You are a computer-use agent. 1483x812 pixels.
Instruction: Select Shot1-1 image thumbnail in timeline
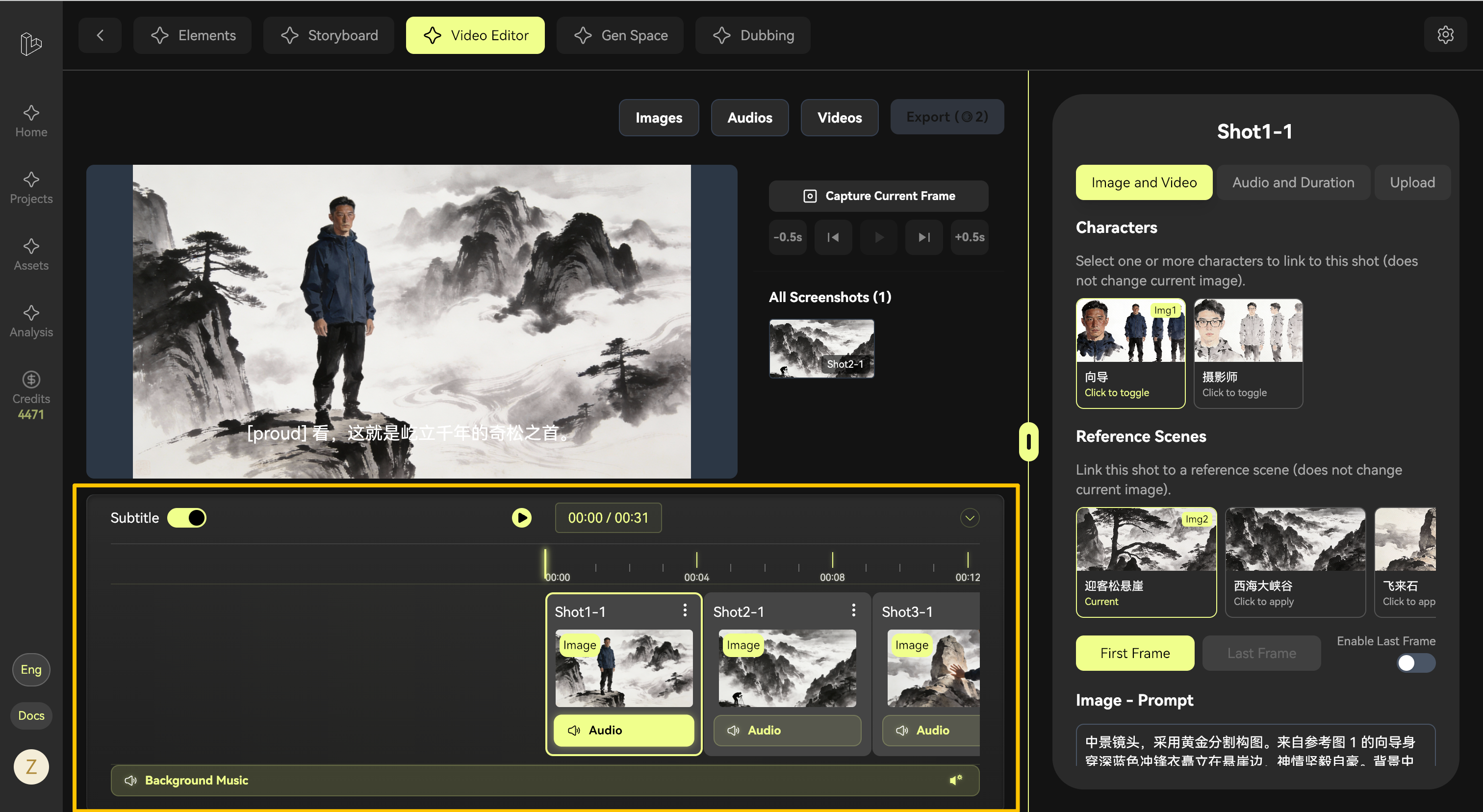[623, 667]
